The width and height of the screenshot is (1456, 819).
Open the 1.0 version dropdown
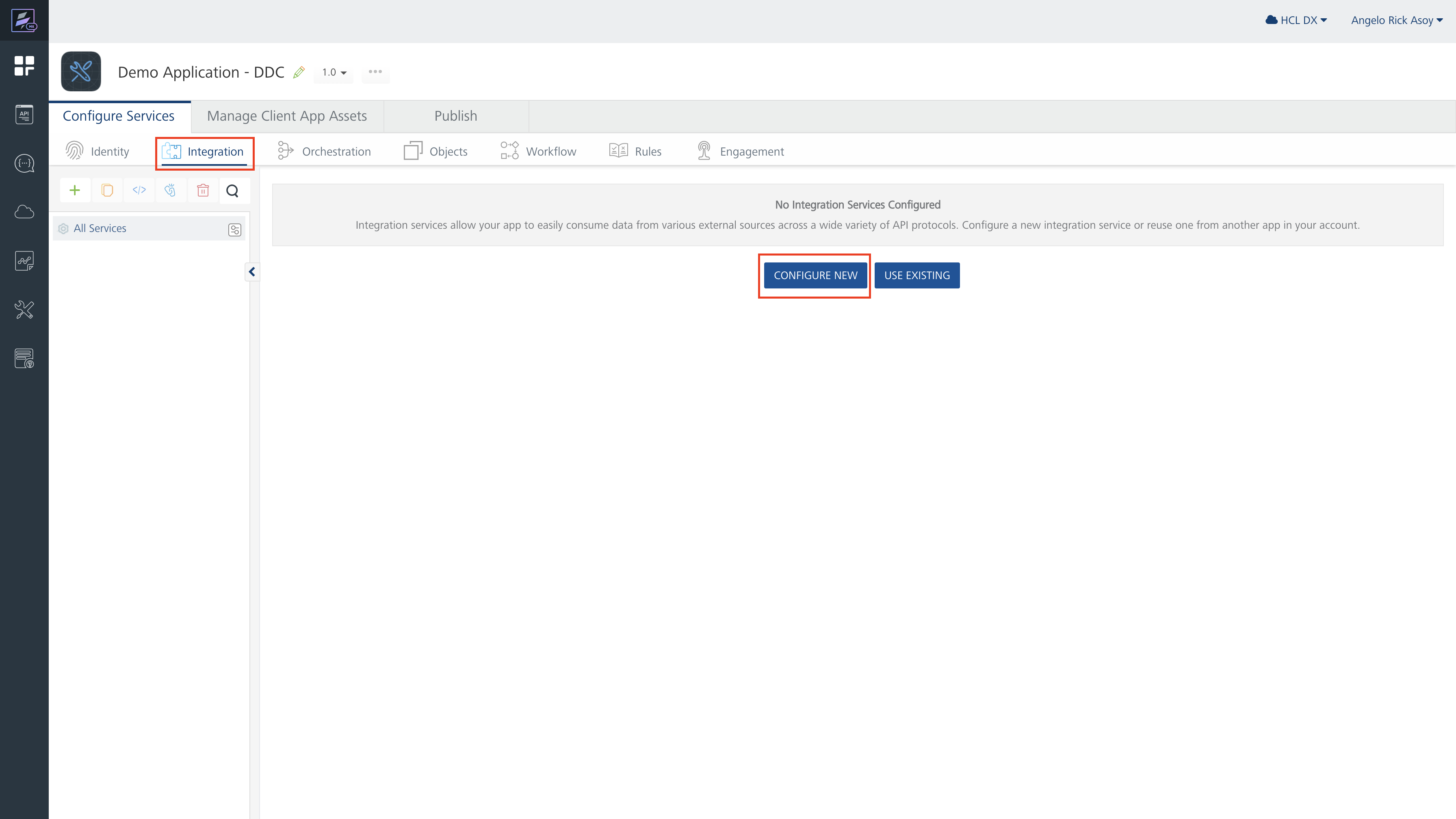[x=334, y=72]
